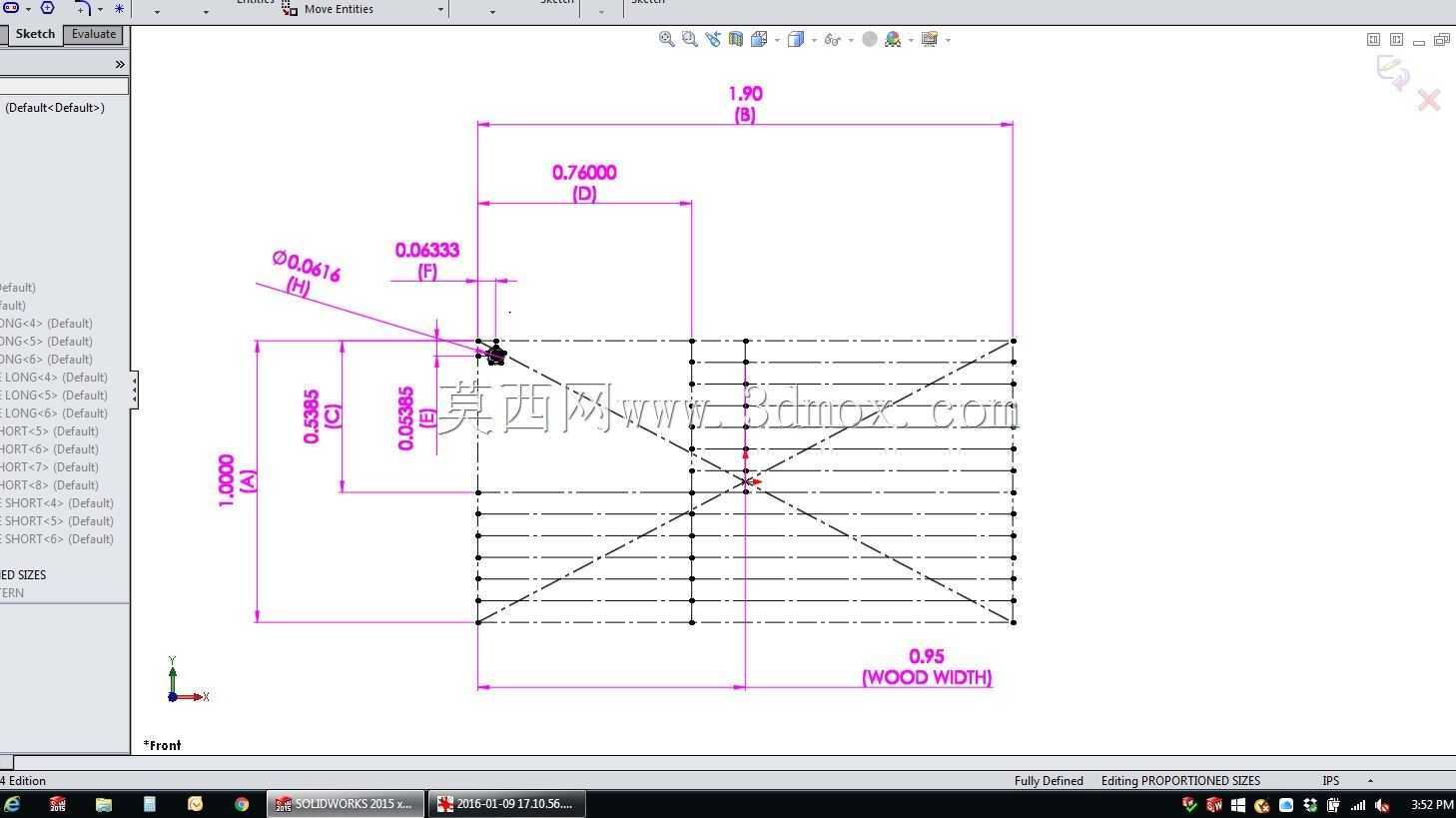Select the 0.06333 (F) dimension
Image resolution: width=1456 pixels, height=818 pixels.
(x=427, y=260)
